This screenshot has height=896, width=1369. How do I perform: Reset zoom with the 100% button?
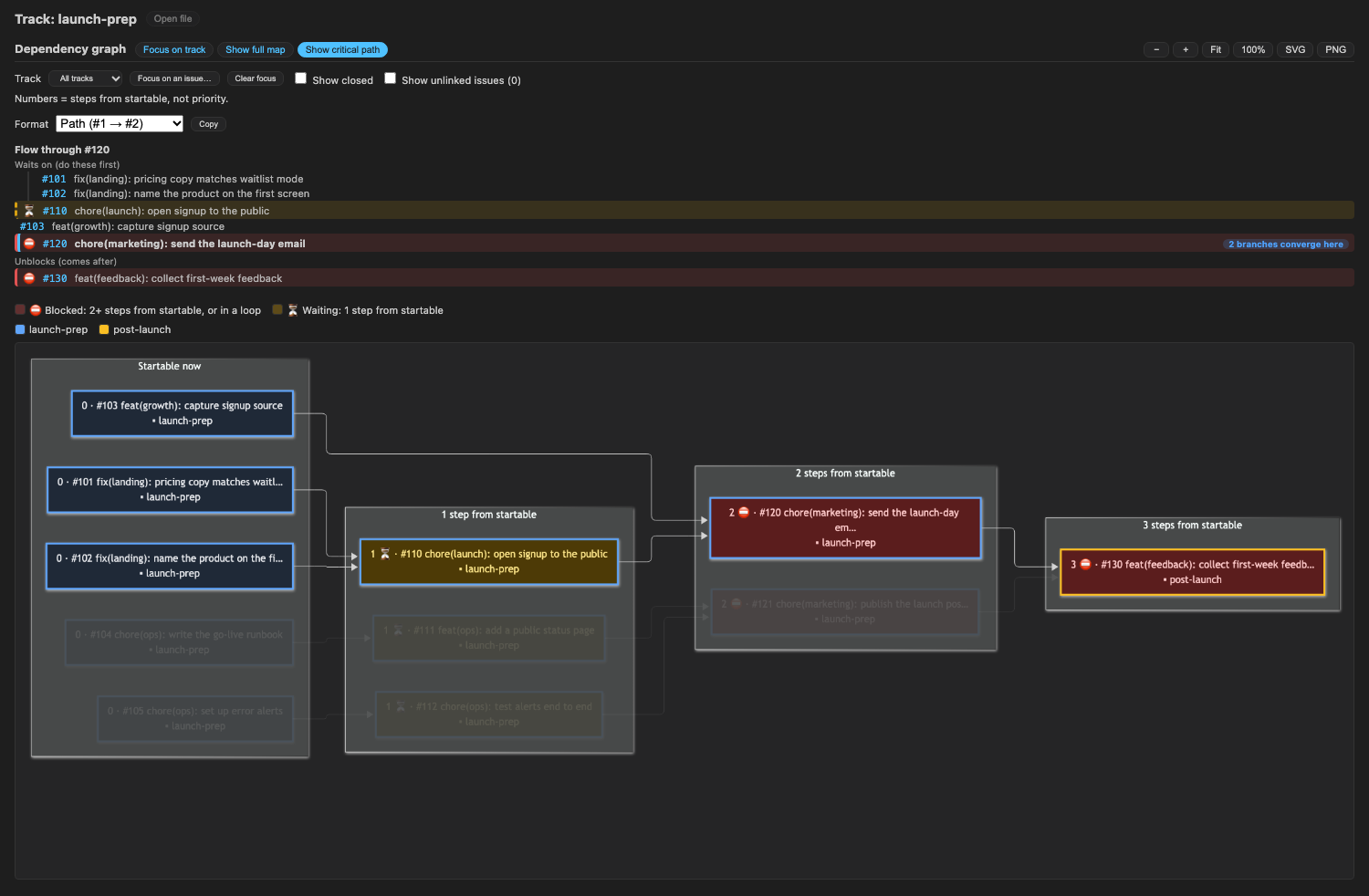(1253, 49)
